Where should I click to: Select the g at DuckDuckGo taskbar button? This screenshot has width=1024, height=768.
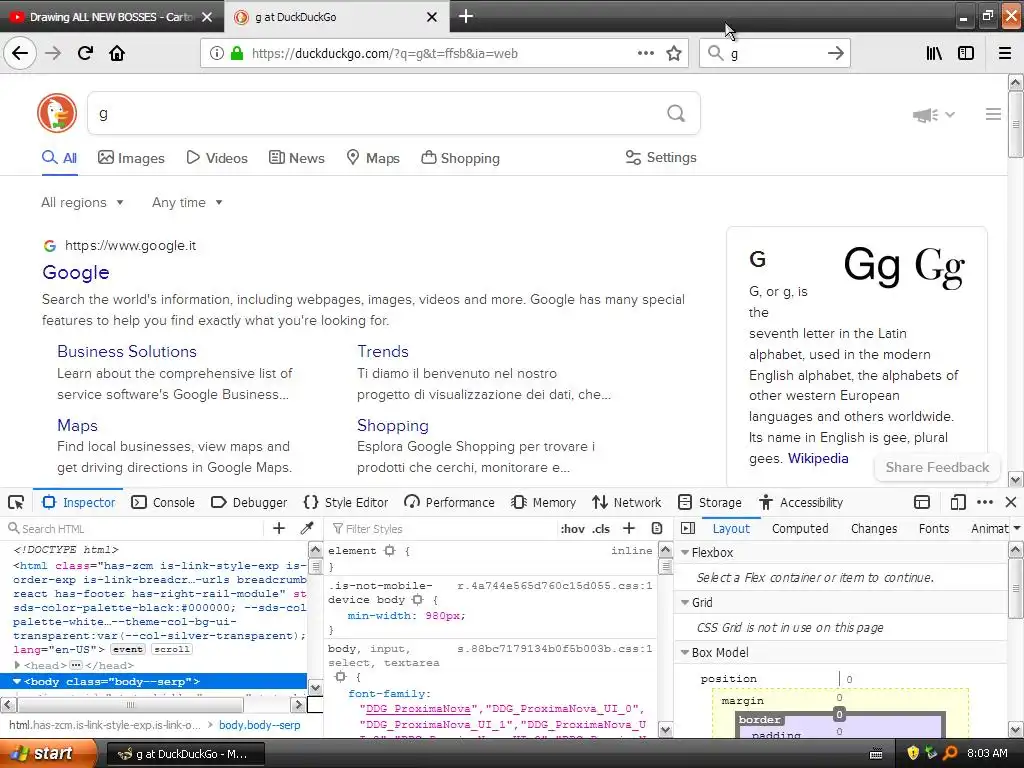[x=185, y=754]
